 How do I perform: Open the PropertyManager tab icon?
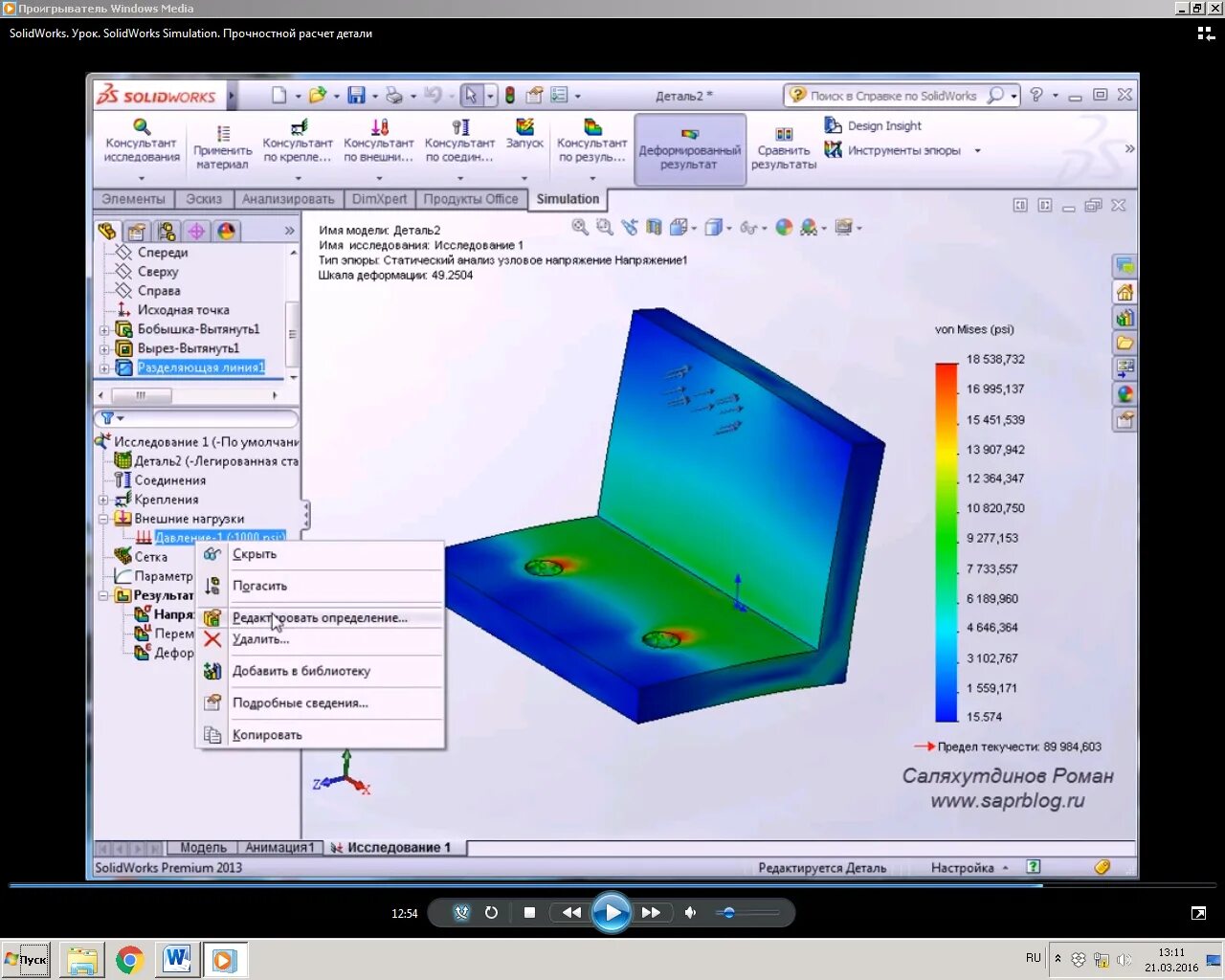pos(137,232)
